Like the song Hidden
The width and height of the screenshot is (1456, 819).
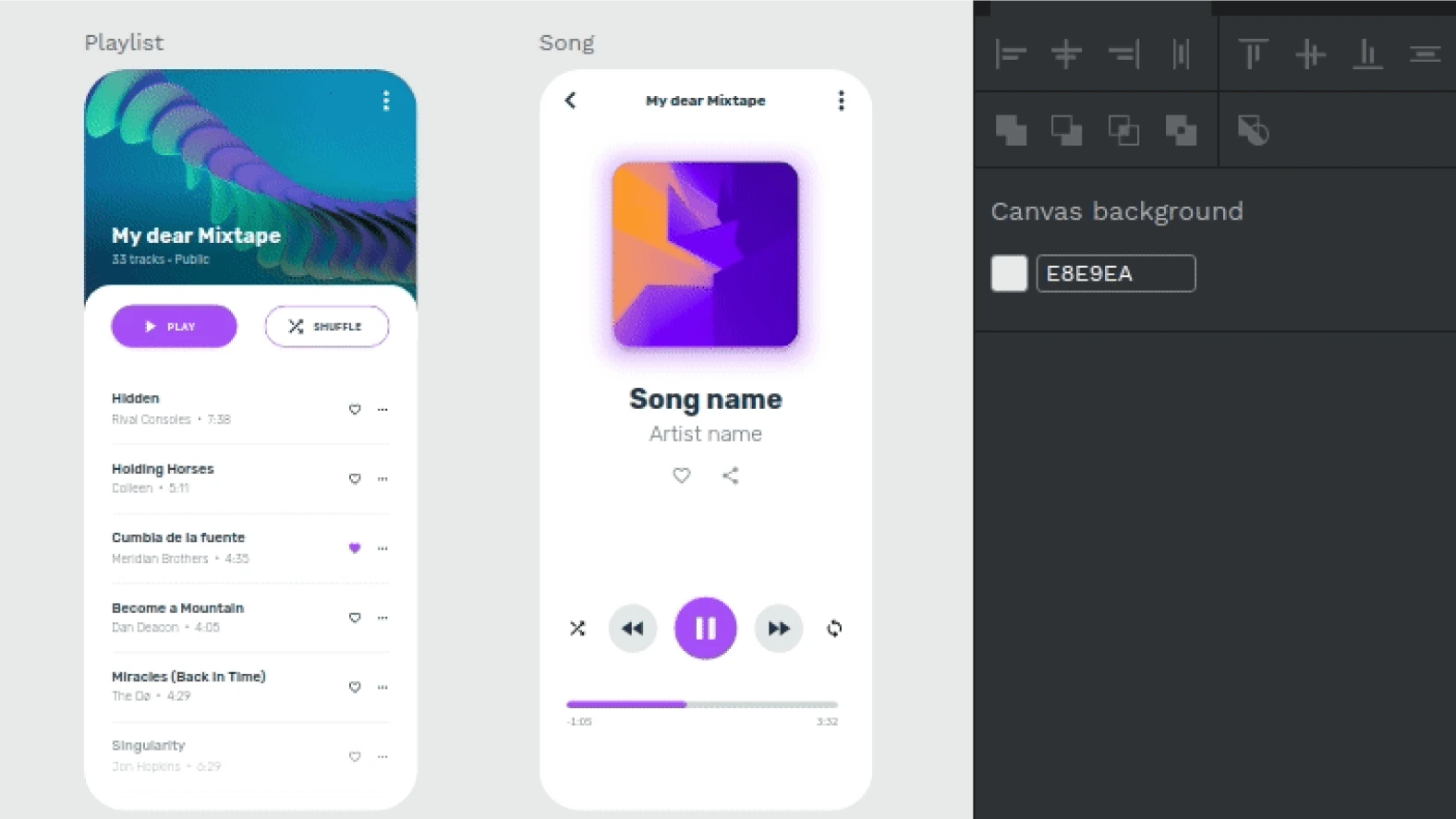355,409
